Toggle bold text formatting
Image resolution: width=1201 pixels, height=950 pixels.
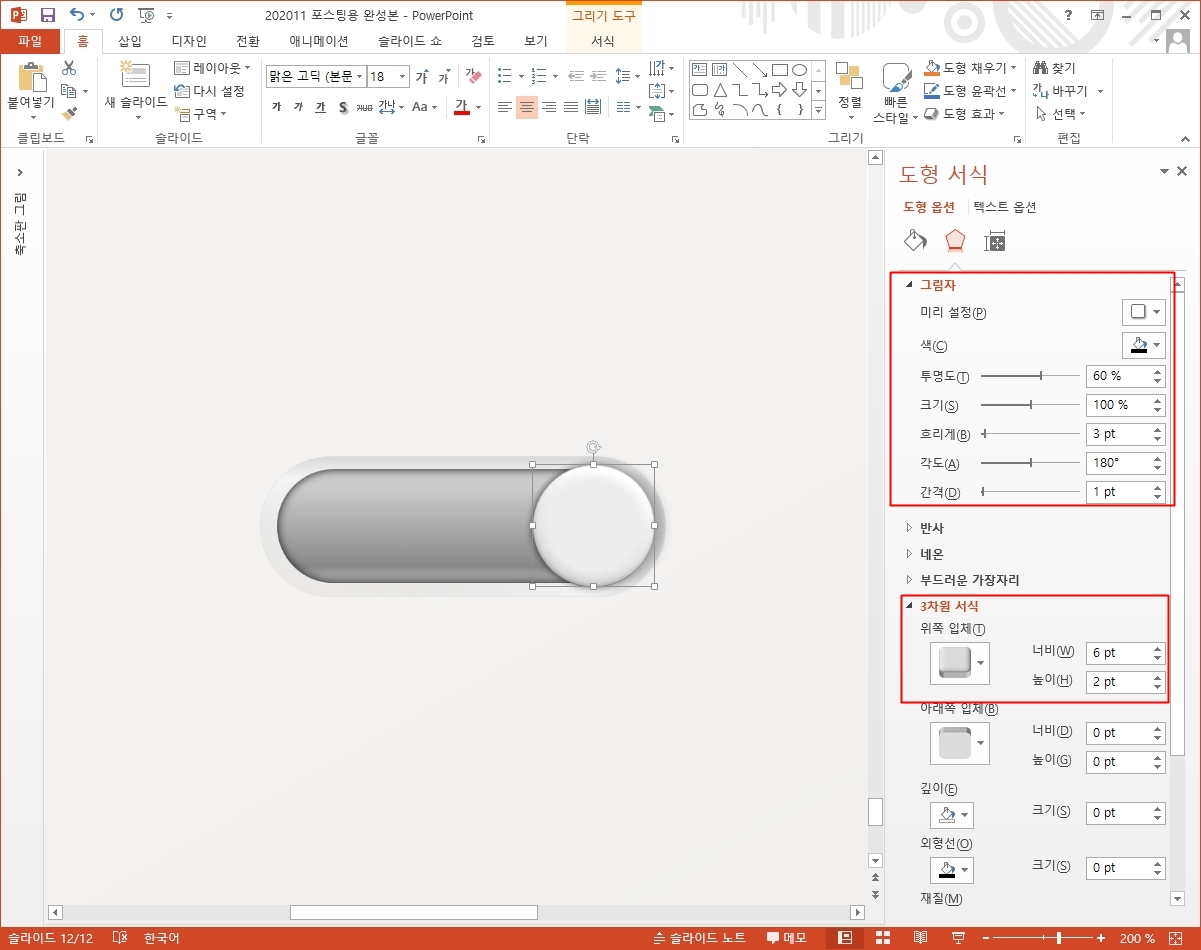[x=277, y=107]
